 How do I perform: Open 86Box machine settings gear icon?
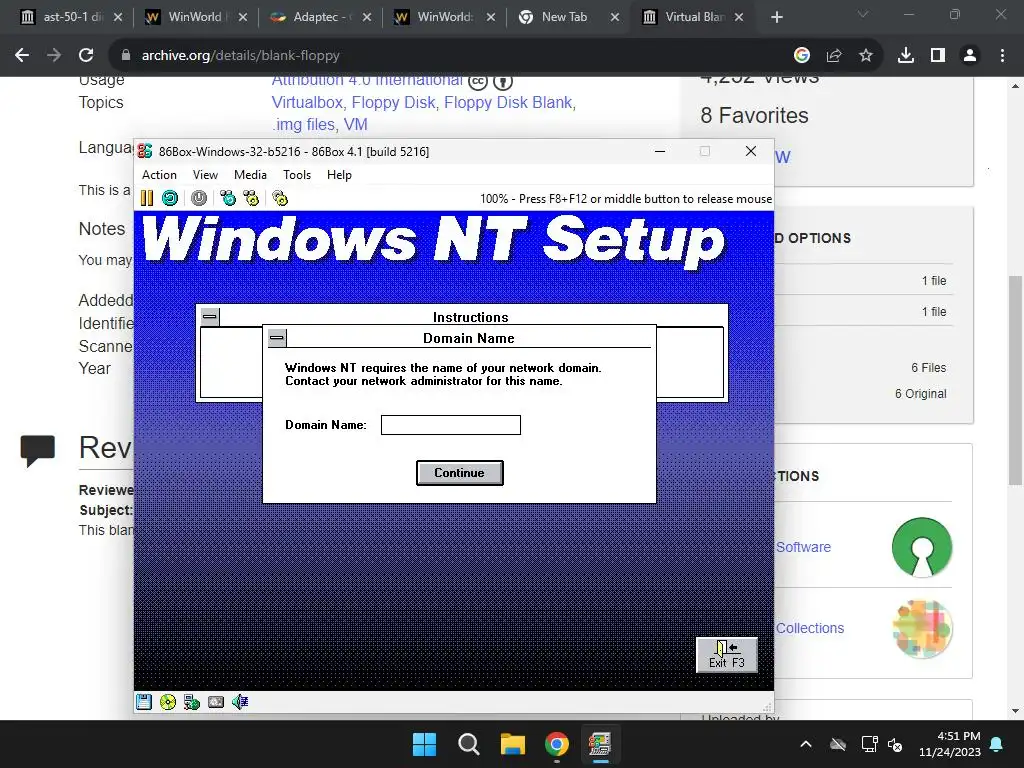coord(280,198)
